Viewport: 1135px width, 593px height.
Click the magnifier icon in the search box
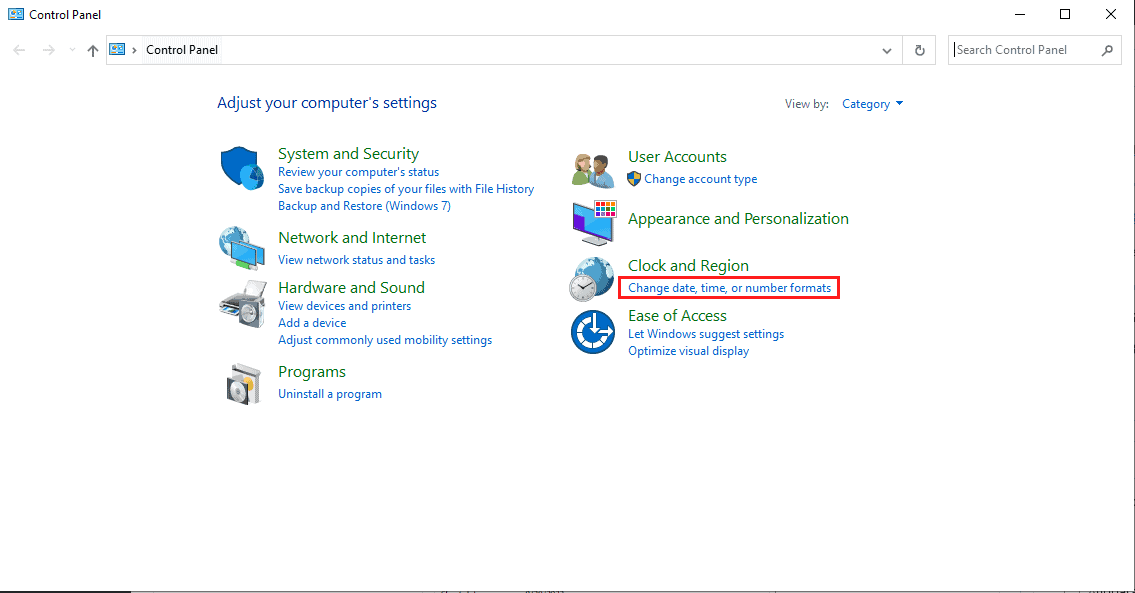tap(1107, 50)
